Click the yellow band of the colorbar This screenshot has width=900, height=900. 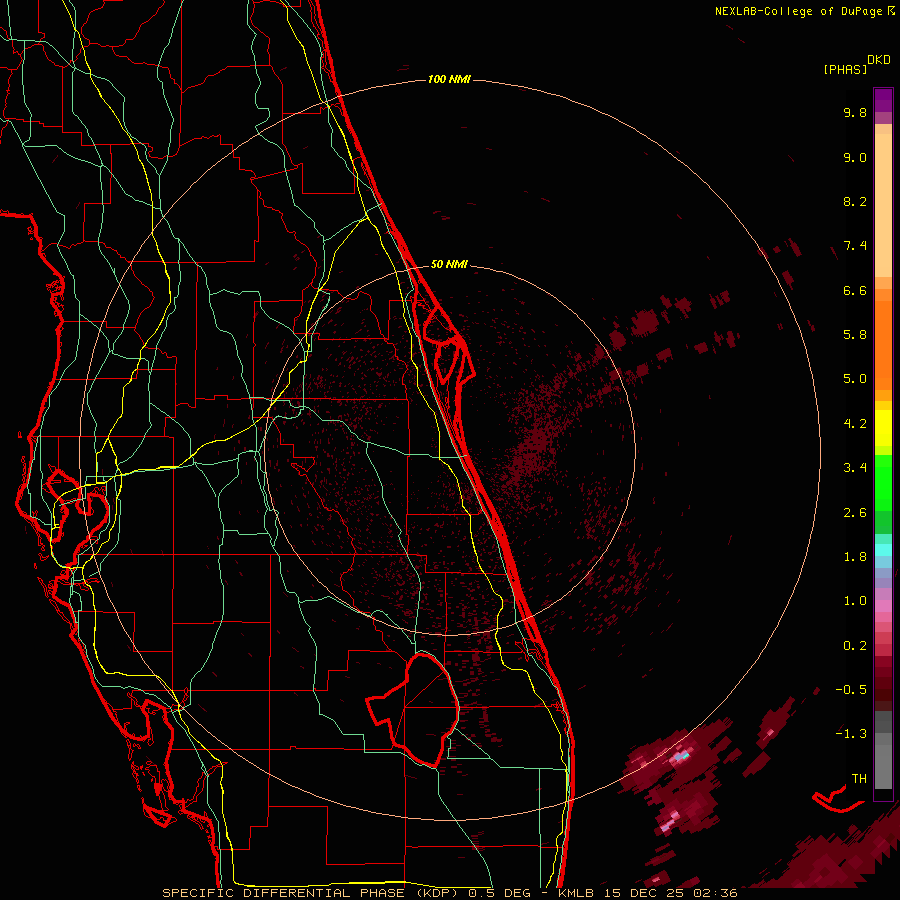pyautogui.click(x=883, y=428)
